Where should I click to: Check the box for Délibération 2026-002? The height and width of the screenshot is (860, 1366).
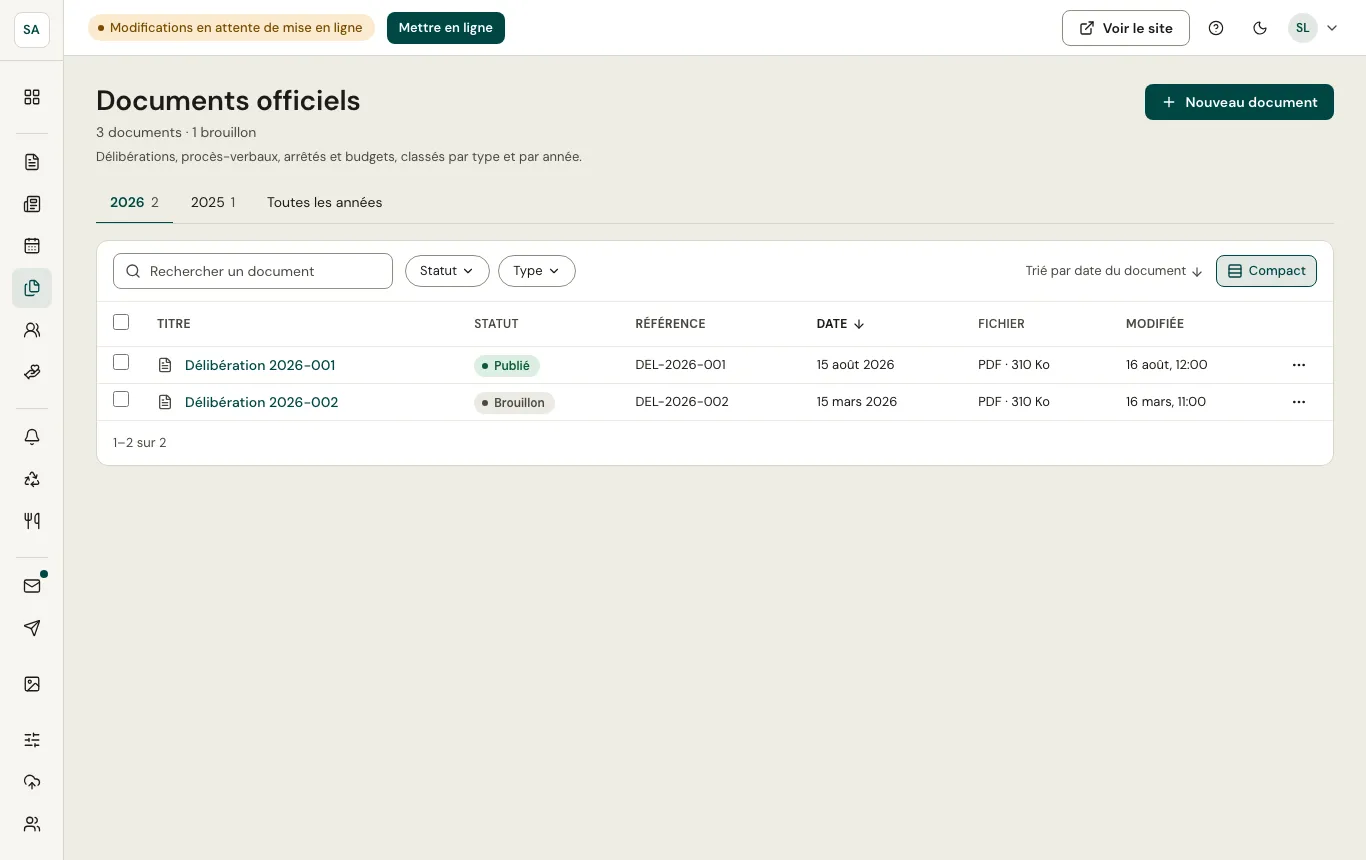[121, 399]
